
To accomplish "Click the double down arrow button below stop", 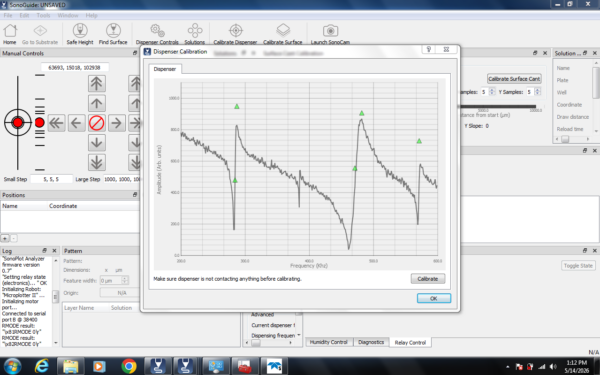I will [x=96, y=163].
